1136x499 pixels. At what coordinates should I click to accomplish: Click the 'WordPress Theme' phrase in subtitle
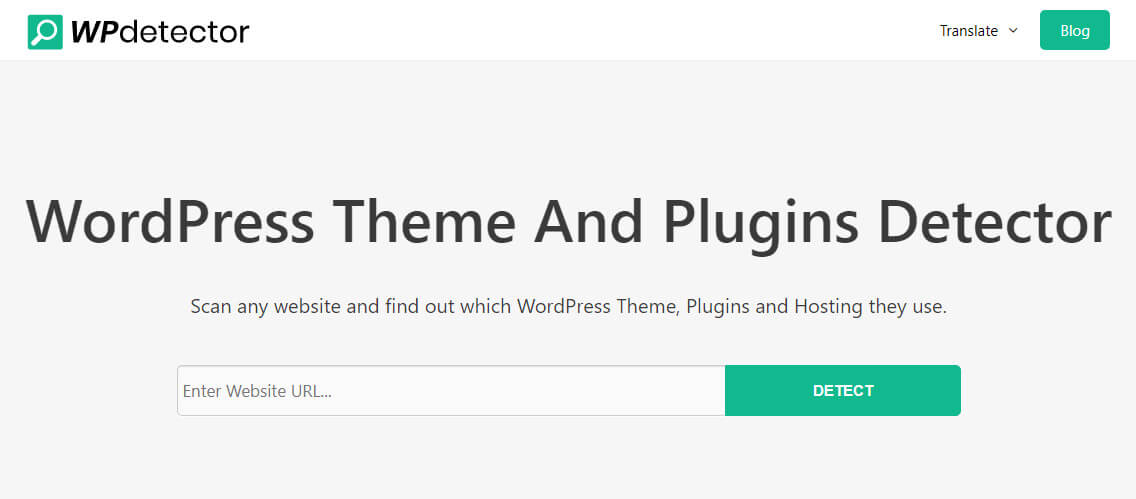tap(598, 306)
